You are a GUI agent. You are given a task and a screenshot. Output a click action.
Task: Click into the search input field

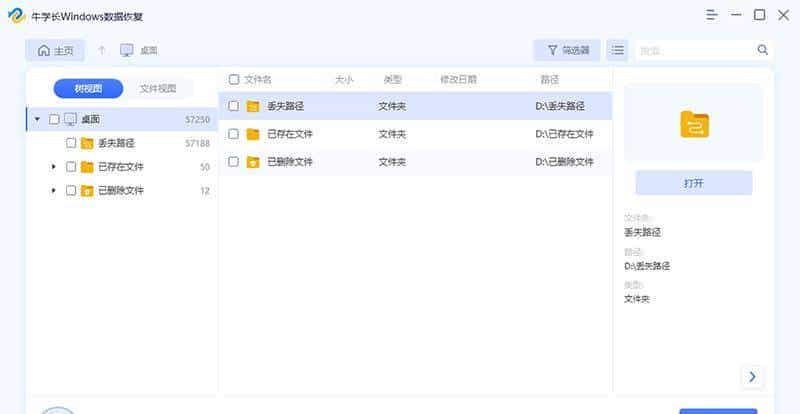tap(694, 50)
